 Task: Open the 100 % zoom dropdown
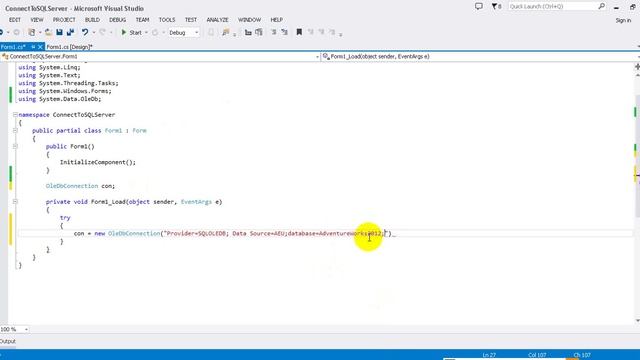coord(26,329)
